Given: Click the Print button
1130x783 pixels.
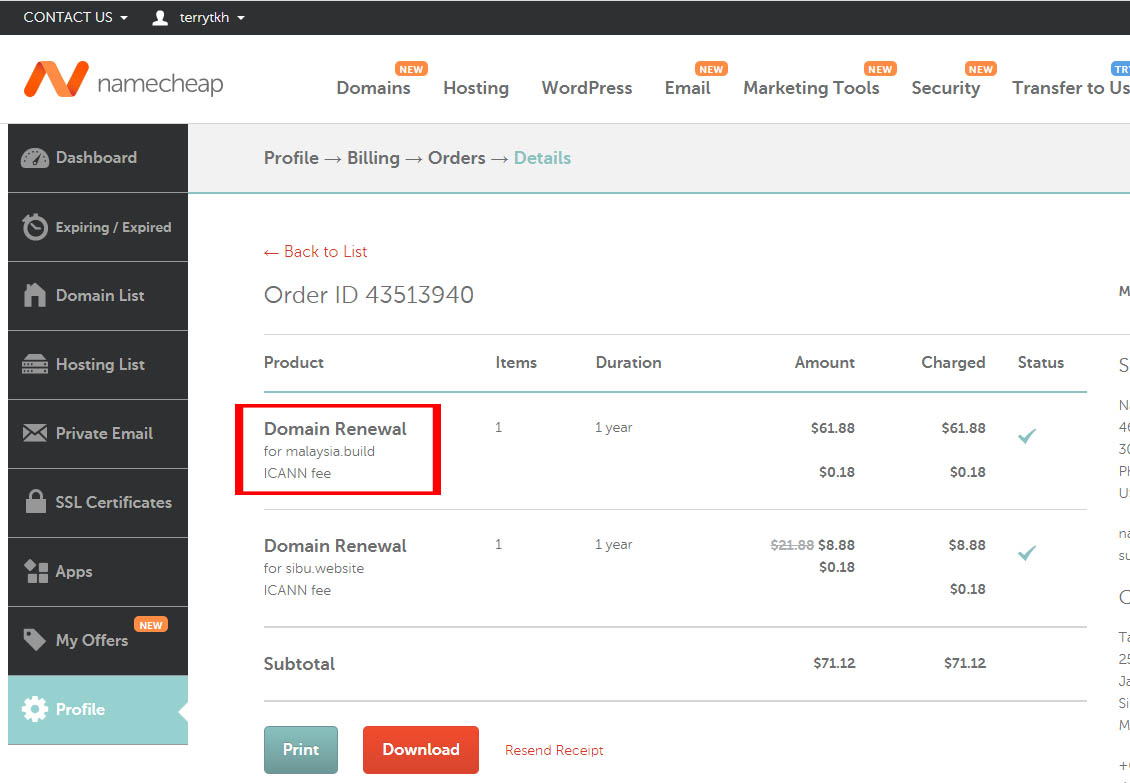Looking at the screenshot, I should 301,750.
